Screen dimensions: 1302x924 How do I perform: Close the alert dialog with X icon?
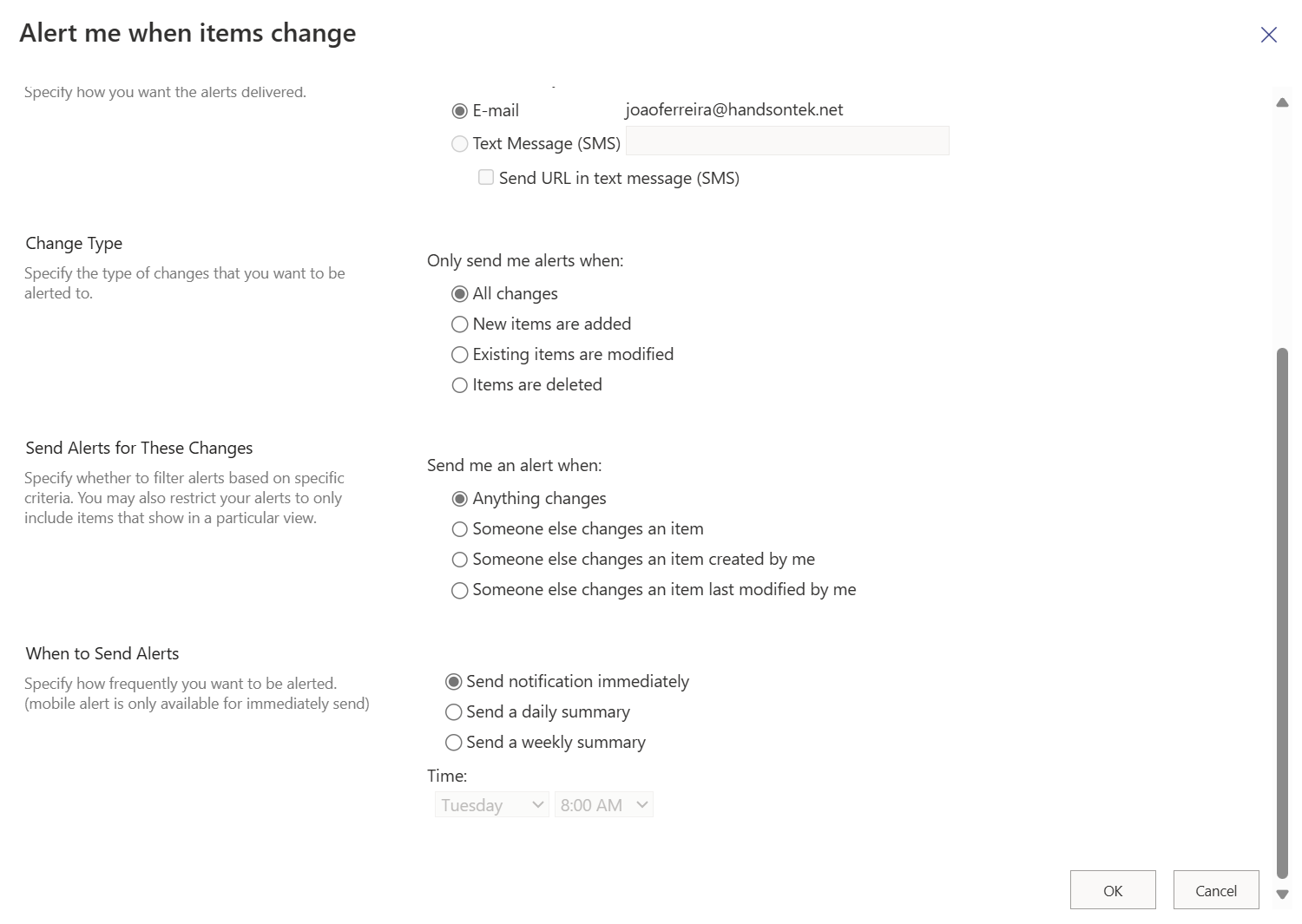click(1268, 35)
